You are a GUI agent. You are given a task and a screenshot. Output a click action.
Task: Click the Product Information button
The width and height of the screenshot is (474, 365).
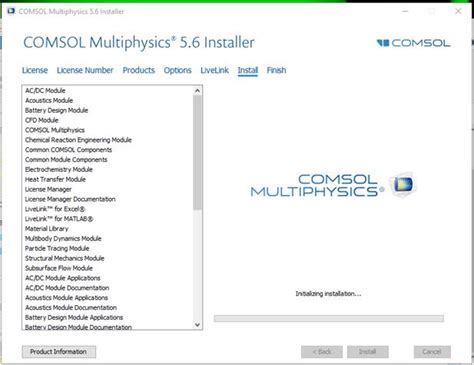point(59,352)
